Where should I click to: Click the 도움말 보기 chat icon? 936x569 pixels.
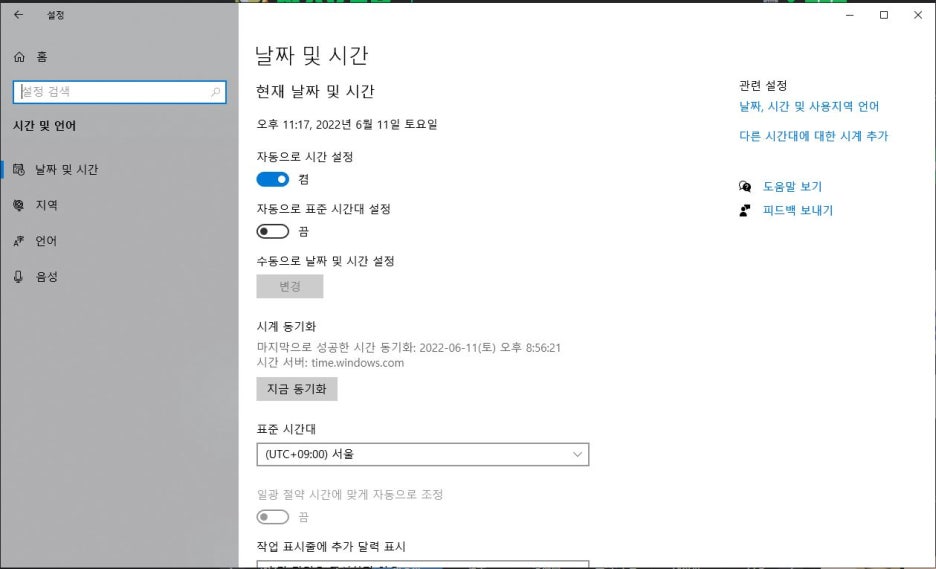pos(745,187)
